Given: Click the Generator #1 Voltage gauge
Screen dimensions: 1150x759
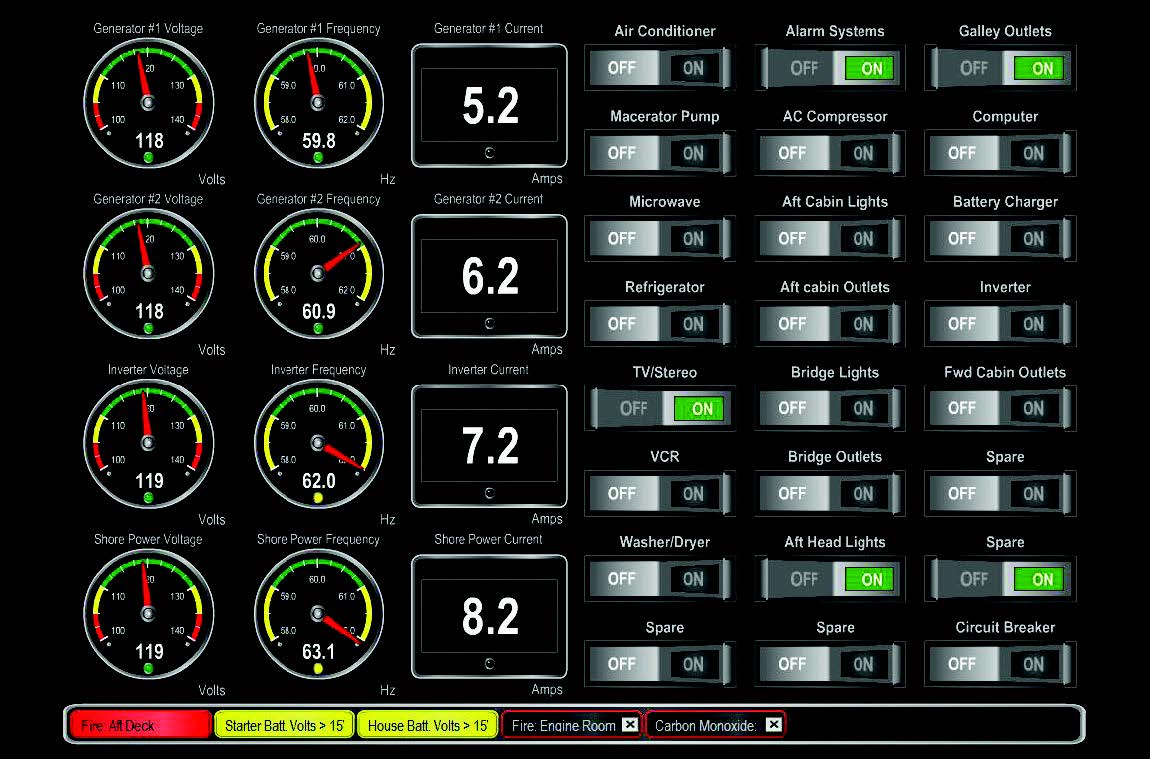Looking at the screenshot, I should pyautogui.click(x=149, y=104).
